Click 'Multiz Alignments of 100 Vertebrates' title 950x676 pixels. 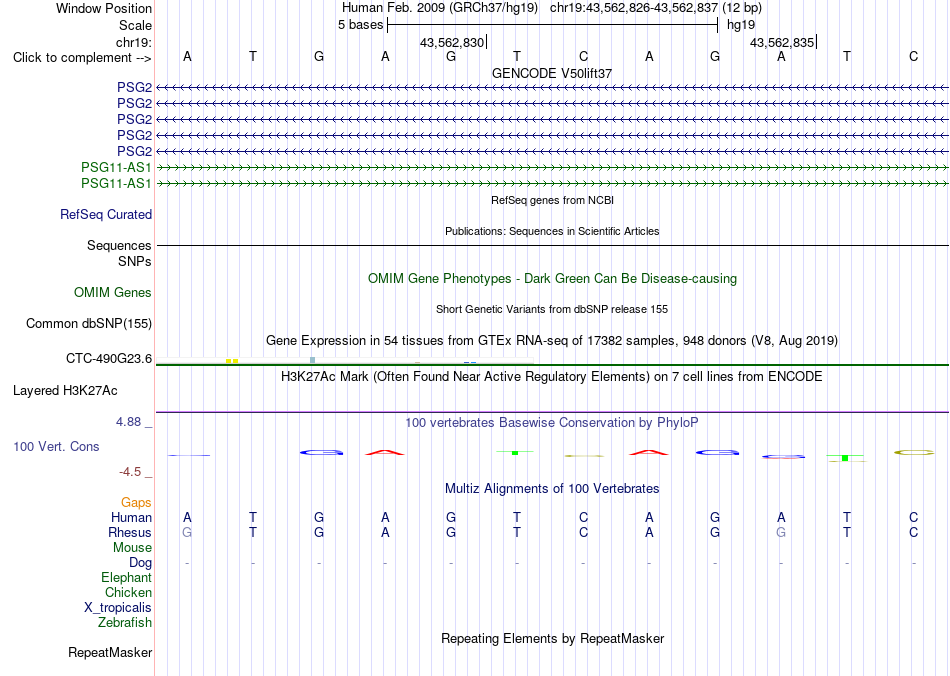coord(552,488)
